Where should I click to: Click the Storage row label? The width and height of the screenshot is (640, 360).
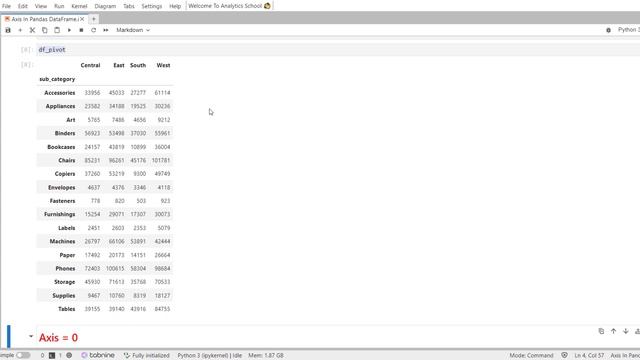(64, 282)
